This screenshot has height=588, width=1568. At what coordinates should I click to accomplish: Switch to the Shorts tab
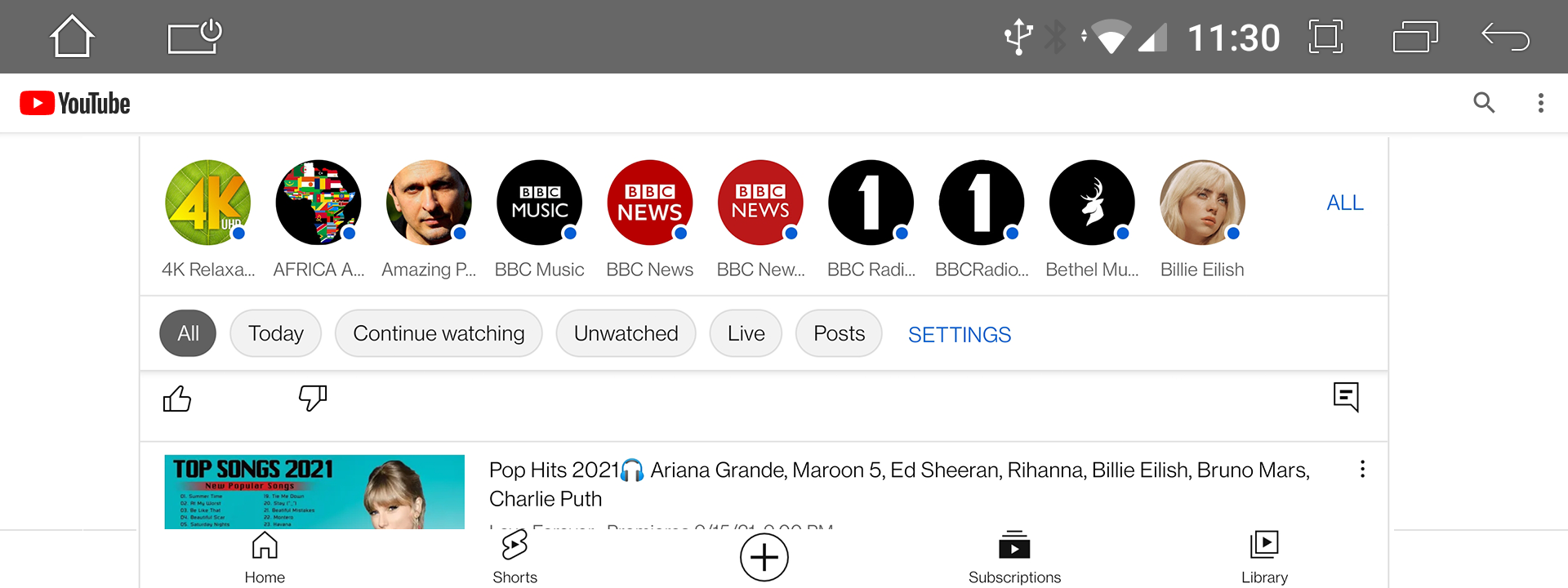pyautogui.click(x=514, y=557)
